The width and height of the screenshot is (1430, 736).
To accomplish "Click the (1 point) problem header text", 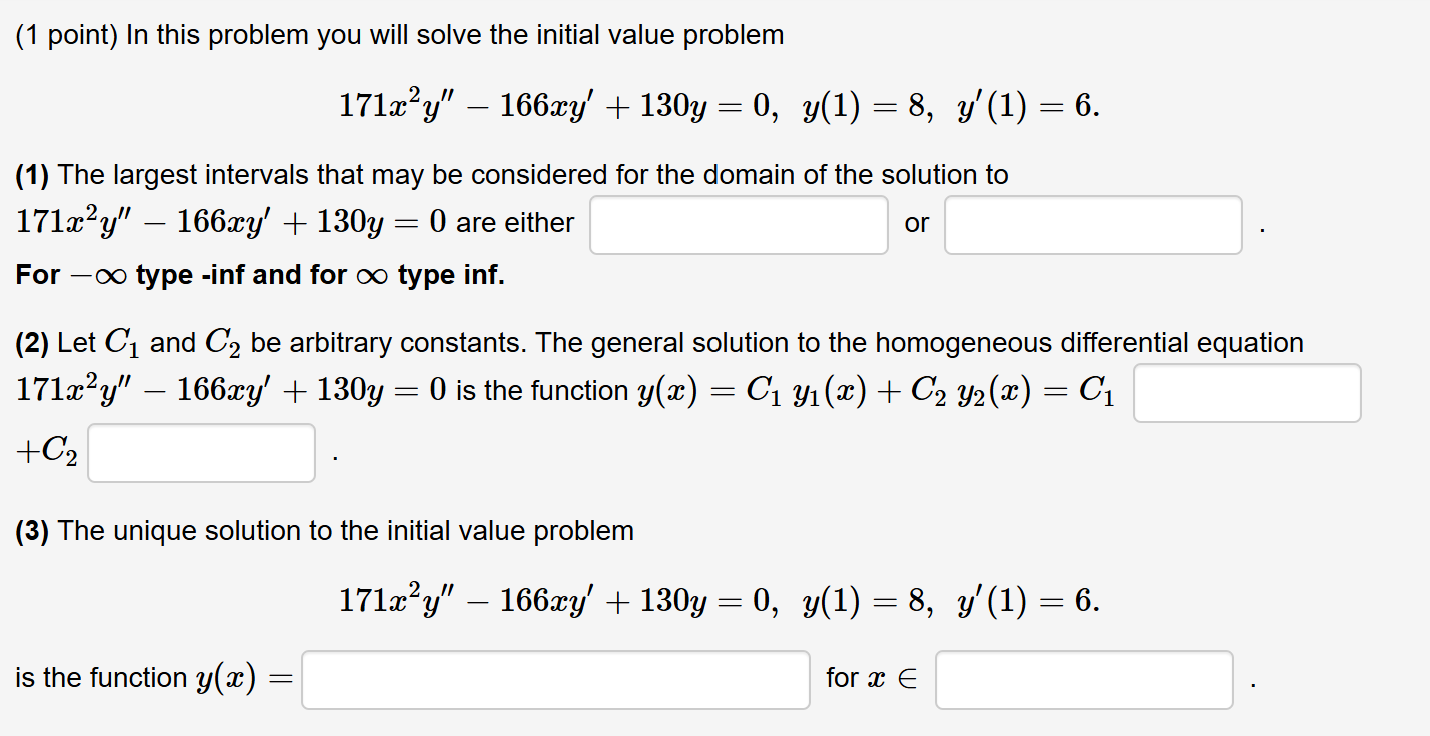I will (398, 34).
